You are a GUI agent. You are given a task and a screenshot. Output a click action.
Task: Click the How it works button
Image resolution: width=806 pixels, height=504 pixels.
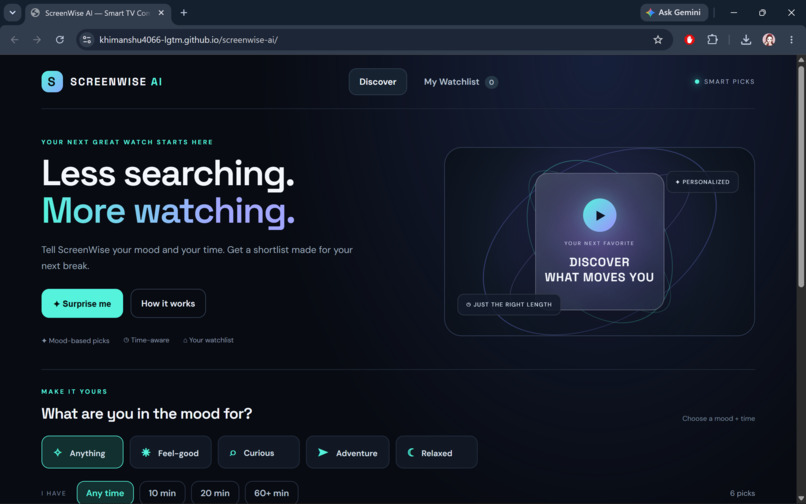coord(168,303)
